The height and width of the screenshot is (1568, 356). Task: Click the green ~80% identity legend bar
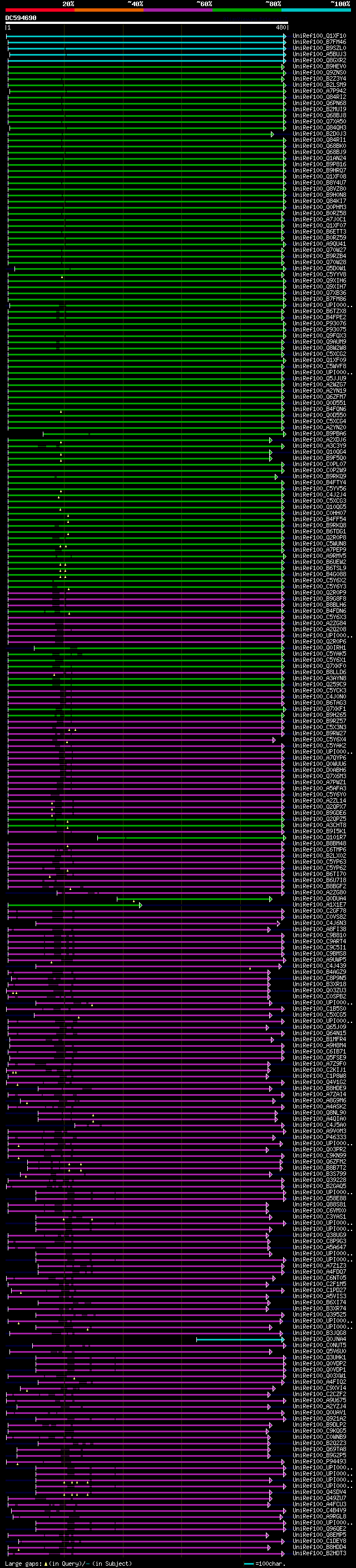coord(247,10)
